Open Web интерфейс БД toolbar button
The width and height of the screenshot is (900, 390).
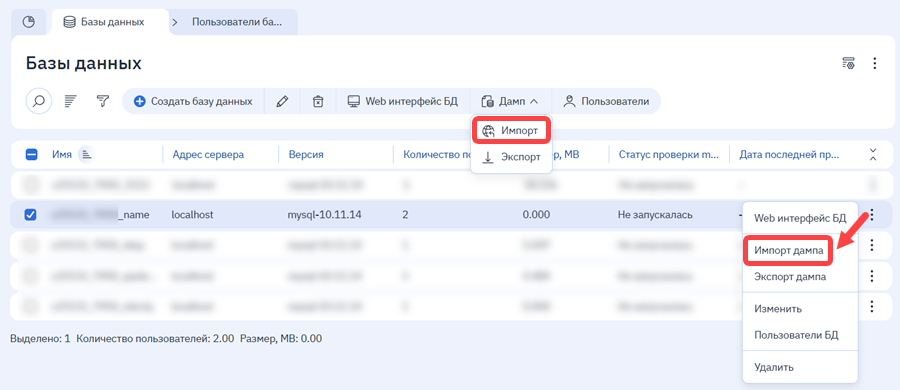coord(403,102)
